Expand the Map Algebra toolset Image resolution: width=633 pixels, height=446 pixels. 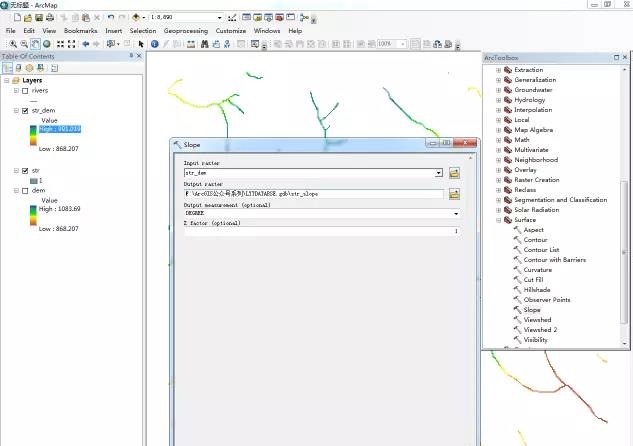coord(499,130)
